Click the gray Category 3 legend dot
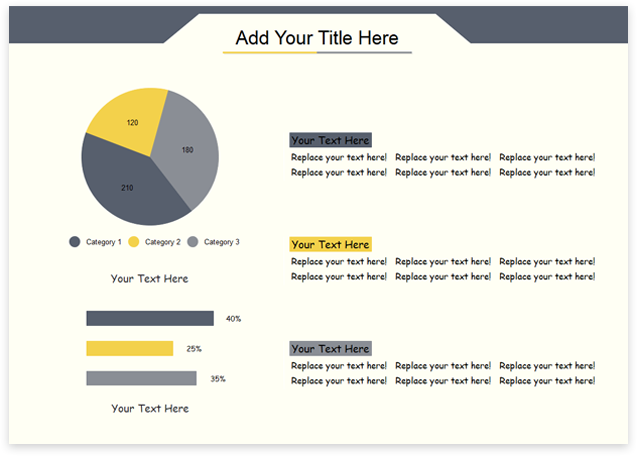The width and height of the screenshot is (637, 456). 192,242
